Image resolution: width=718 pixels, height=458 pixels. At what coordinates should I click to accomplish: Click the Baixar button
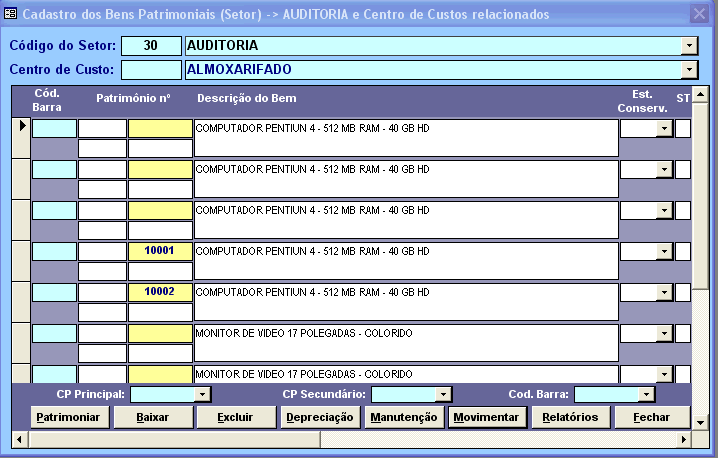coord(153,417)
